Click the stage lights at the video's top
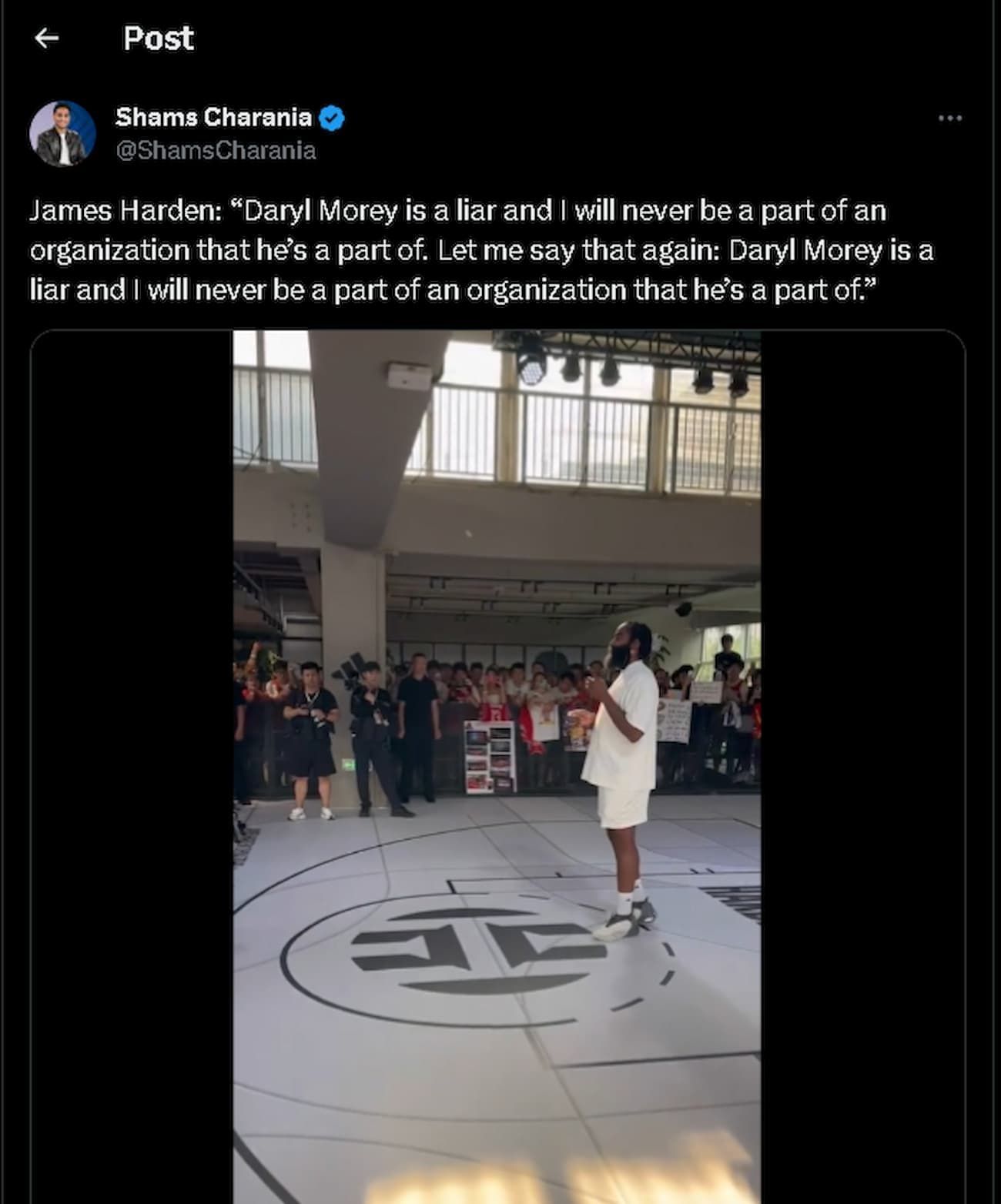Screen dimensions: 1001x1204 pos(628,362)
